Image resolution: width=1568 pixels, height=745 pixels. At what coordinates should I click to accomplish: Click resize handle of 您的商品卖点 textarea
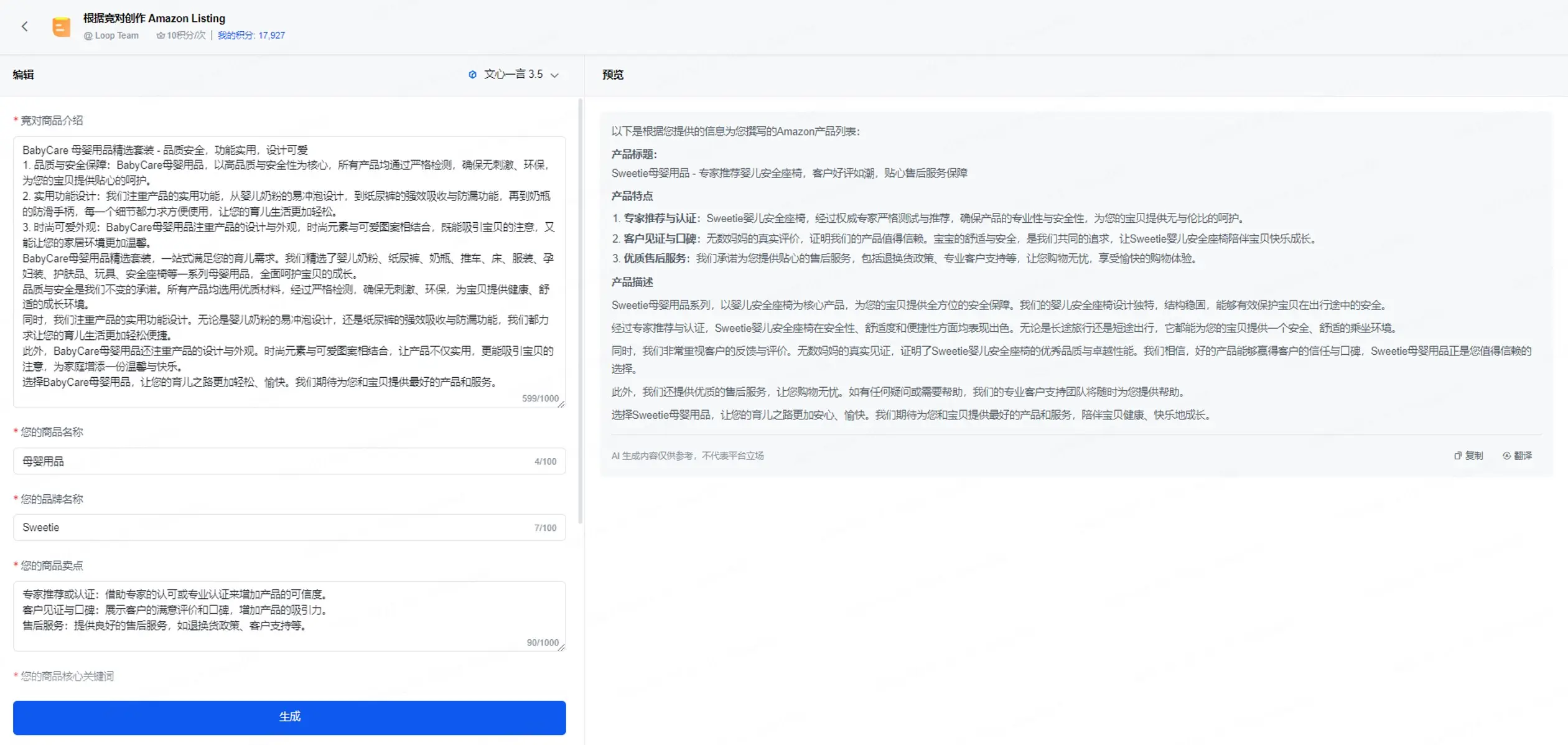click(x=561, y=648)
